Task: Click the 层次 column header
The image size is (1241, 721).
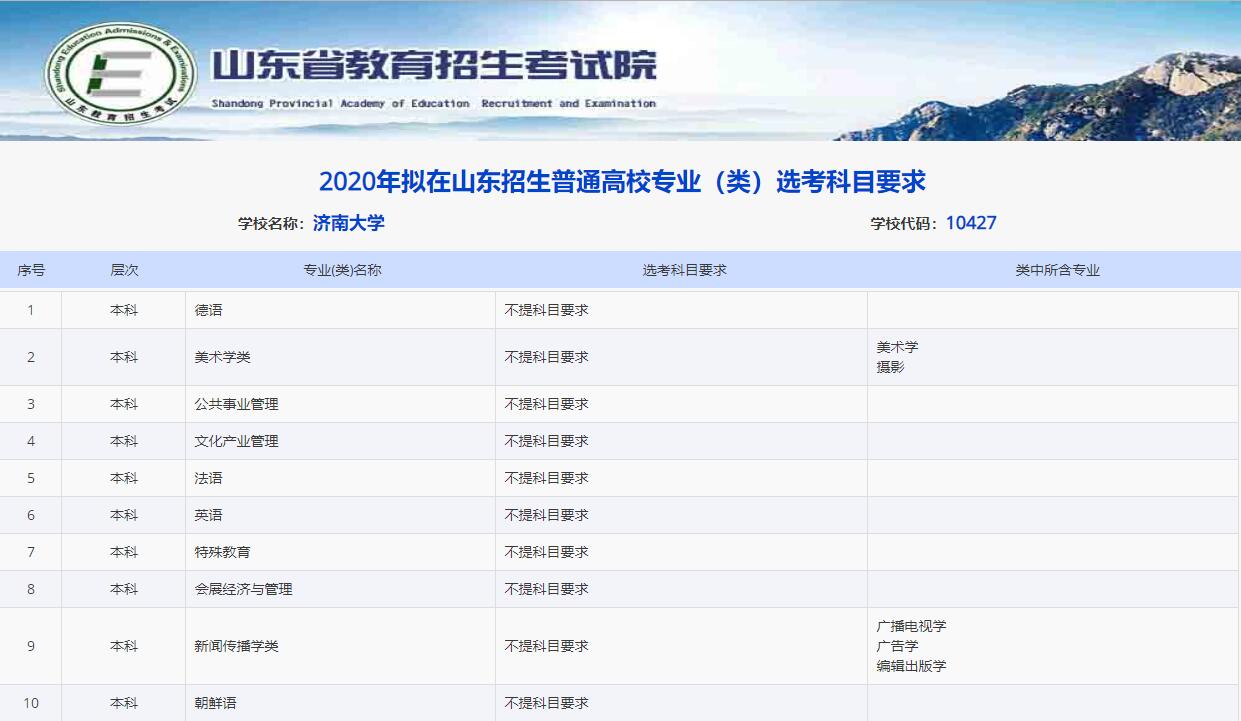Action: point(124,270)
